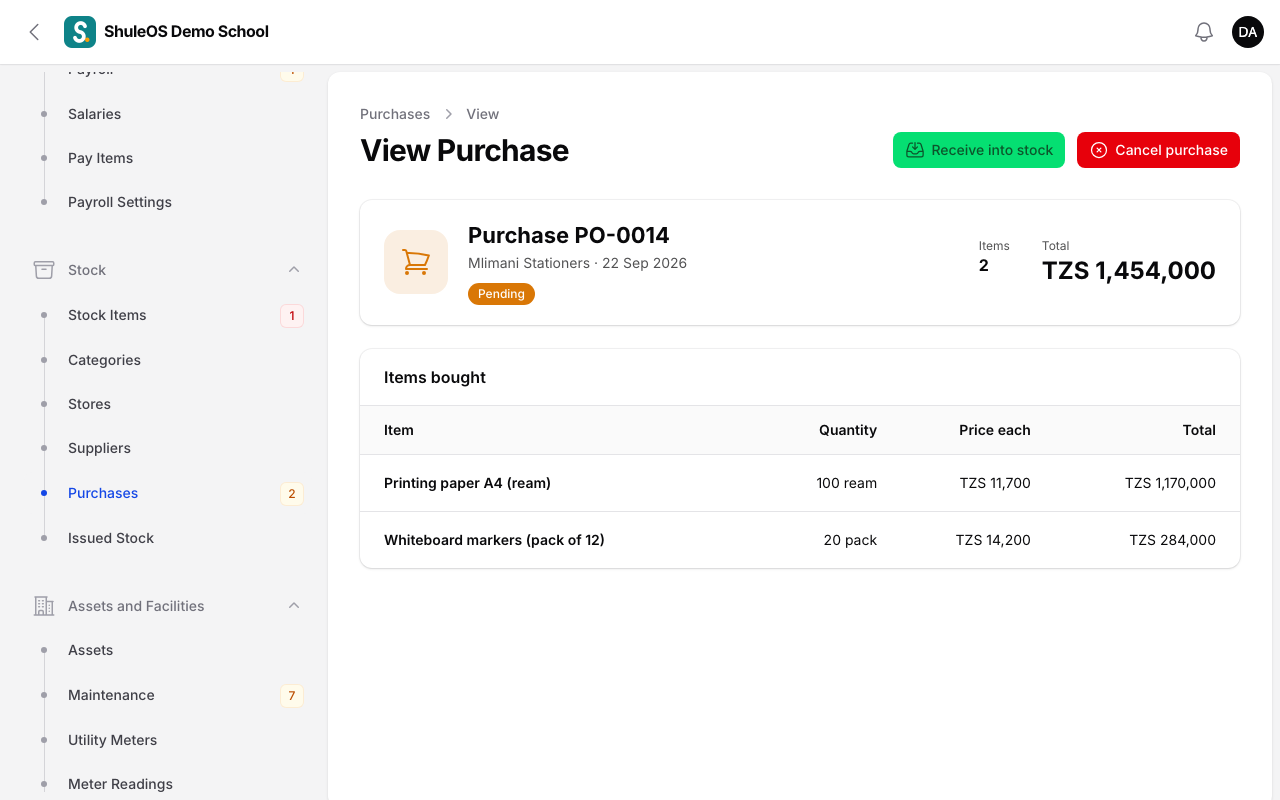1280x800 pixels.
Task: Click the View Purchase page title
Action: tap(464, 150)
